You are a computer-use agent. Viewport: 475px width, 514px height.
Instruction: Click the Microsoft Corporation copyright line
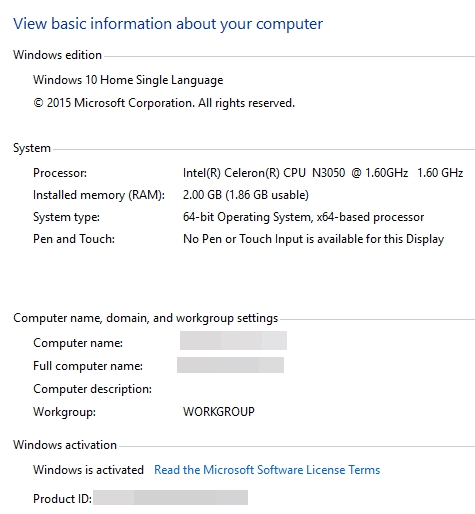click(164, 103)
